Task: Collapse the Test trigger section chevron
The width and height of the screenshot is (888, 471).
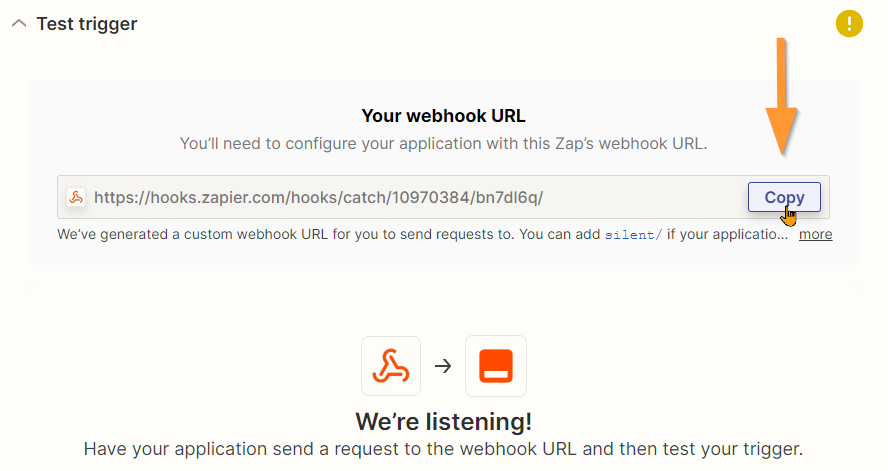Action: (x=19, y=24)
